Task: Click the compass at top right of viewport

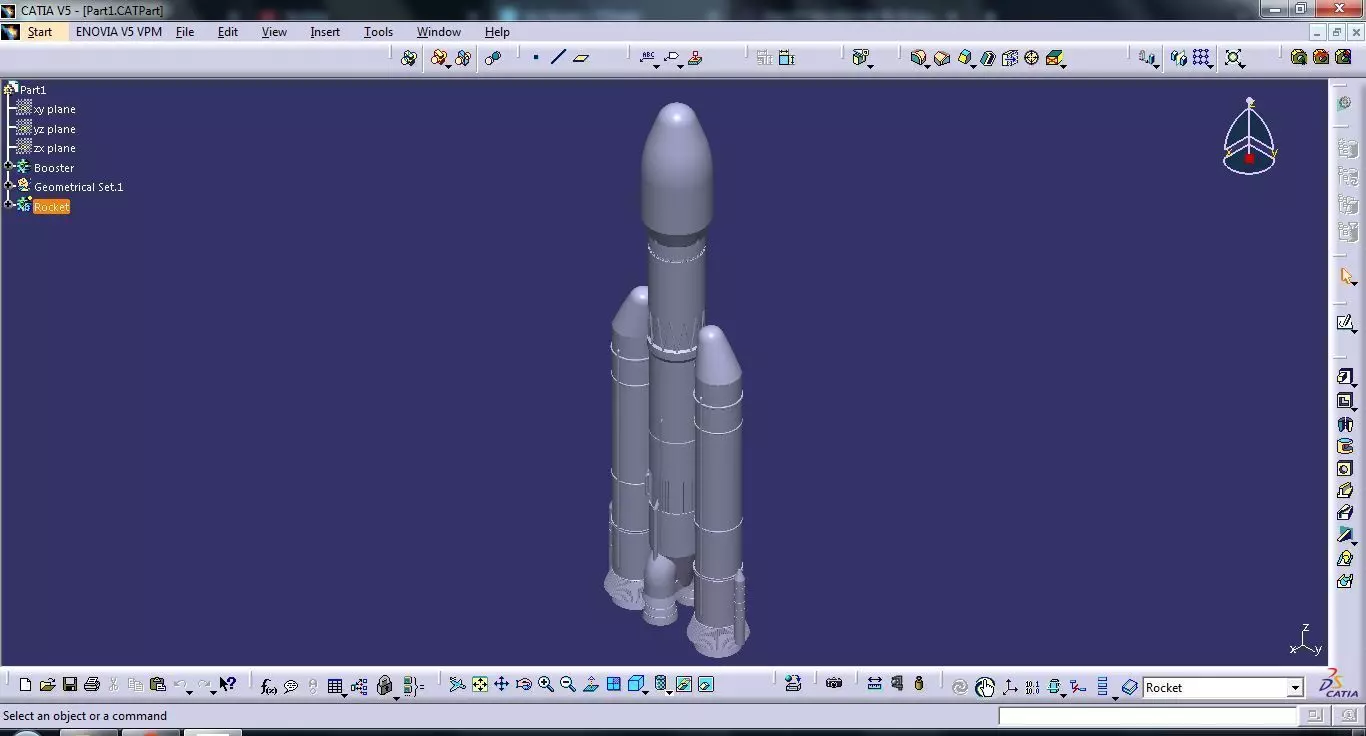Action: tap(1249, 137)
